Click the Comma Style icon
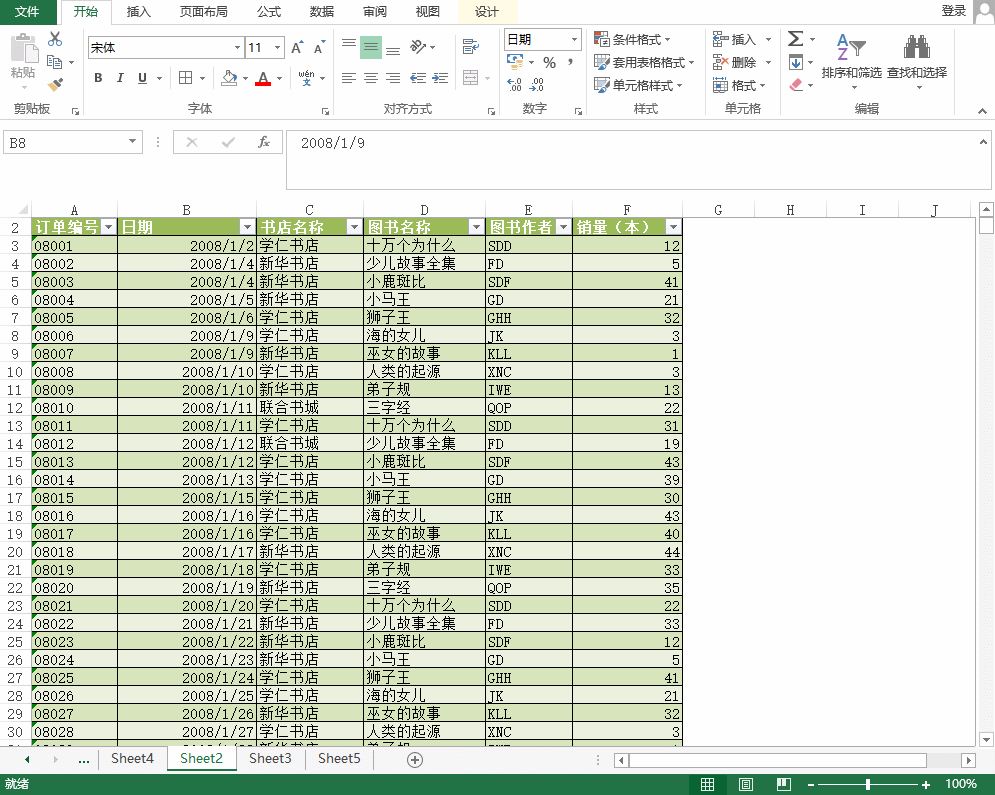 click(570, 62)
